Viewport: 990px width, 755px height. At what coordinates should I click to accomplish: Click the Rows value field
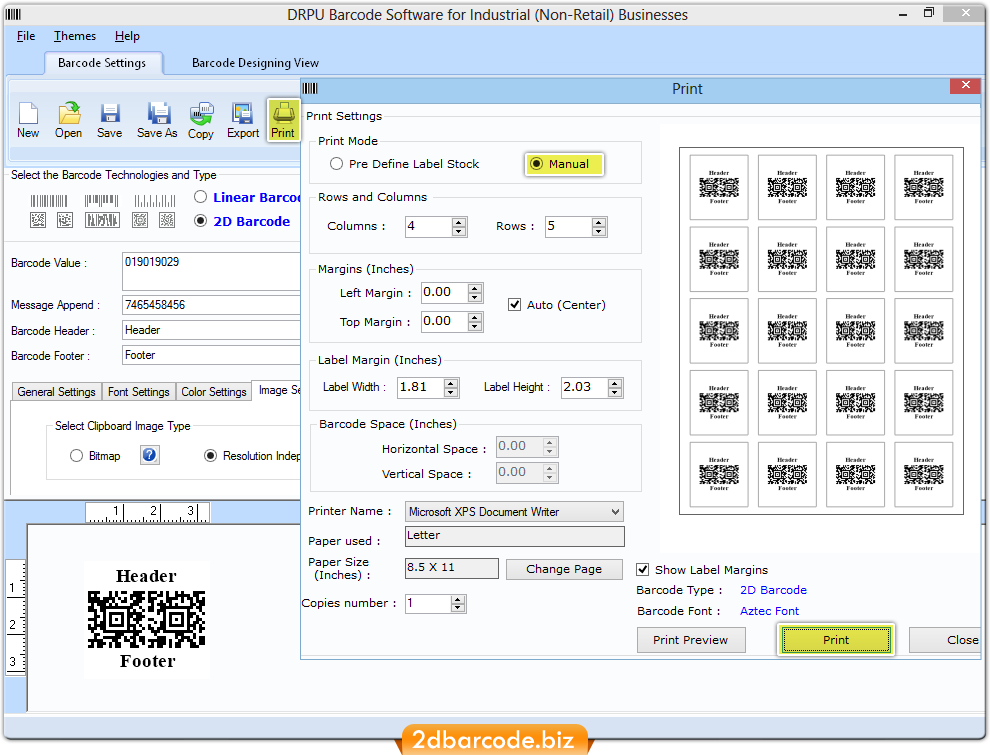(x=568, y=227)
